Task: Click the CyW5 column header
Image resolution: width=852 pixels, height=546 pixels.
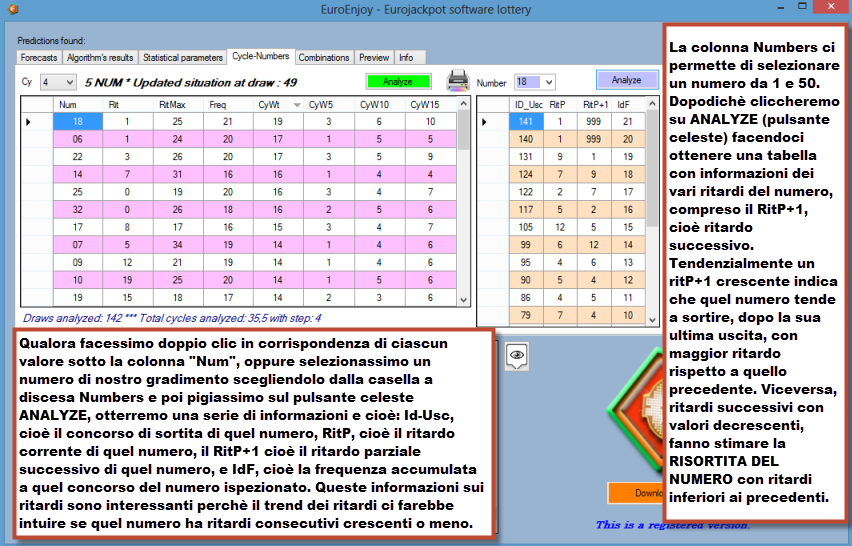Action: click(x=329, y=105)
